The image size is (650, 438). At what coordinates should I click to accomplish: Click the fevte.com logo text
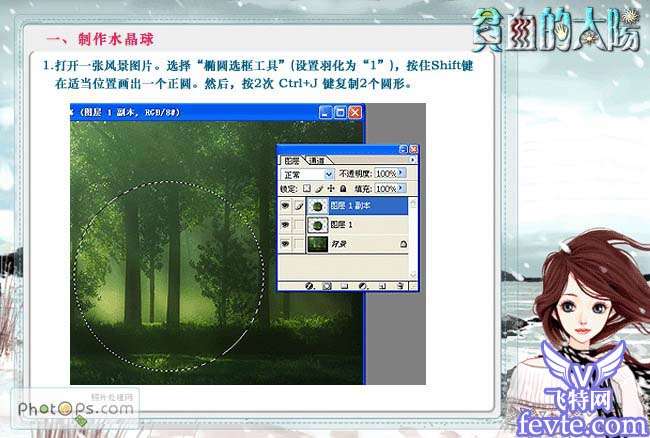tap(582, 424)
